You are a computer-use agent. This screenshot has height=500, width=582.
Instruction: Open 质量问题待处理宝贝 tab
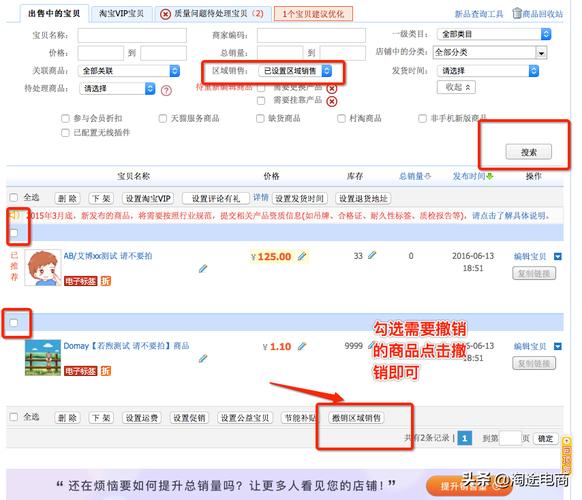[x=212, y=14]
